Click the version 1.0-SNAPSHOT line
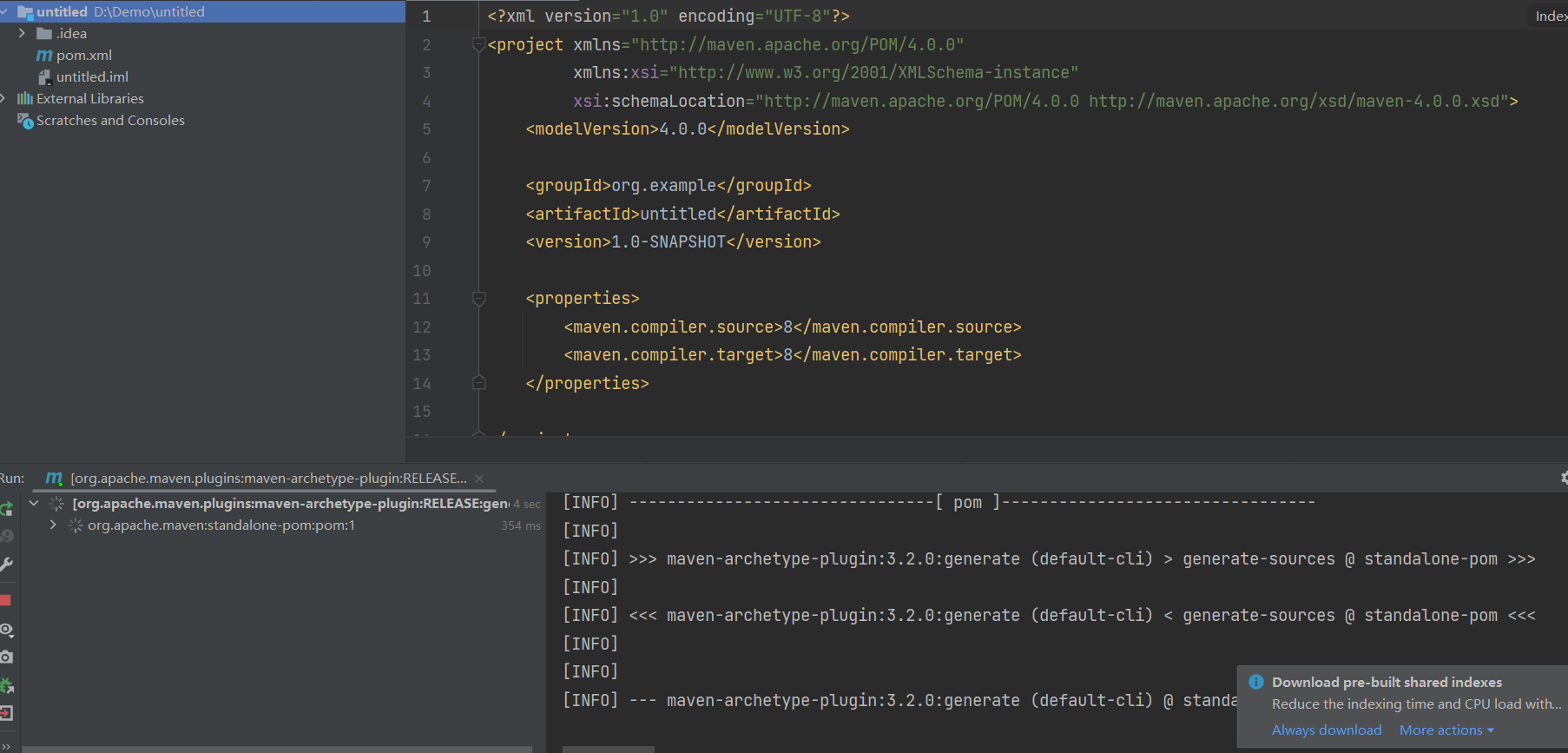 tap(673, 241)
